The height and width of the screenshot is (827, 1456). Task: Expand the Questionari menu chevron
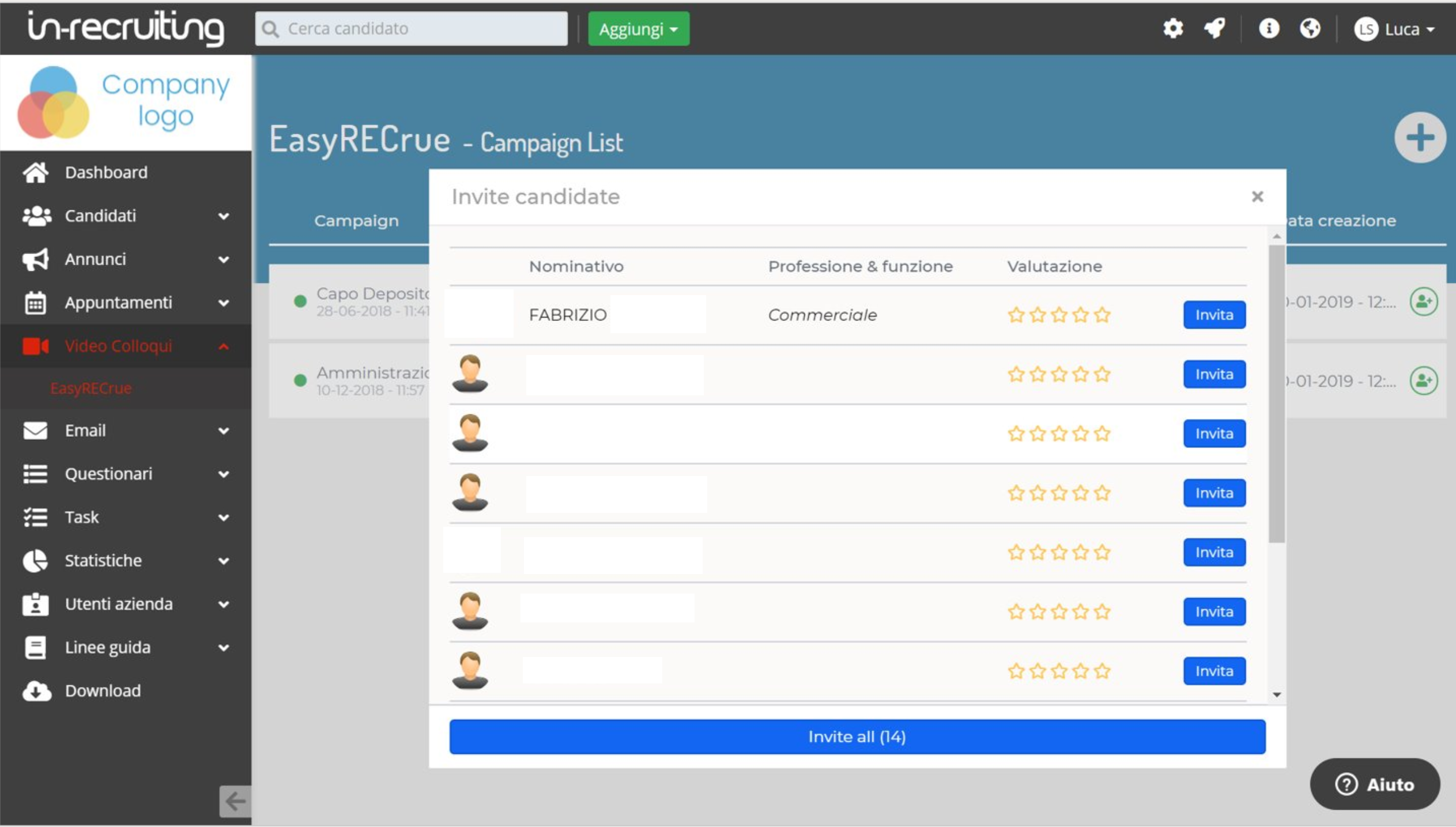[x=224, y=474]
